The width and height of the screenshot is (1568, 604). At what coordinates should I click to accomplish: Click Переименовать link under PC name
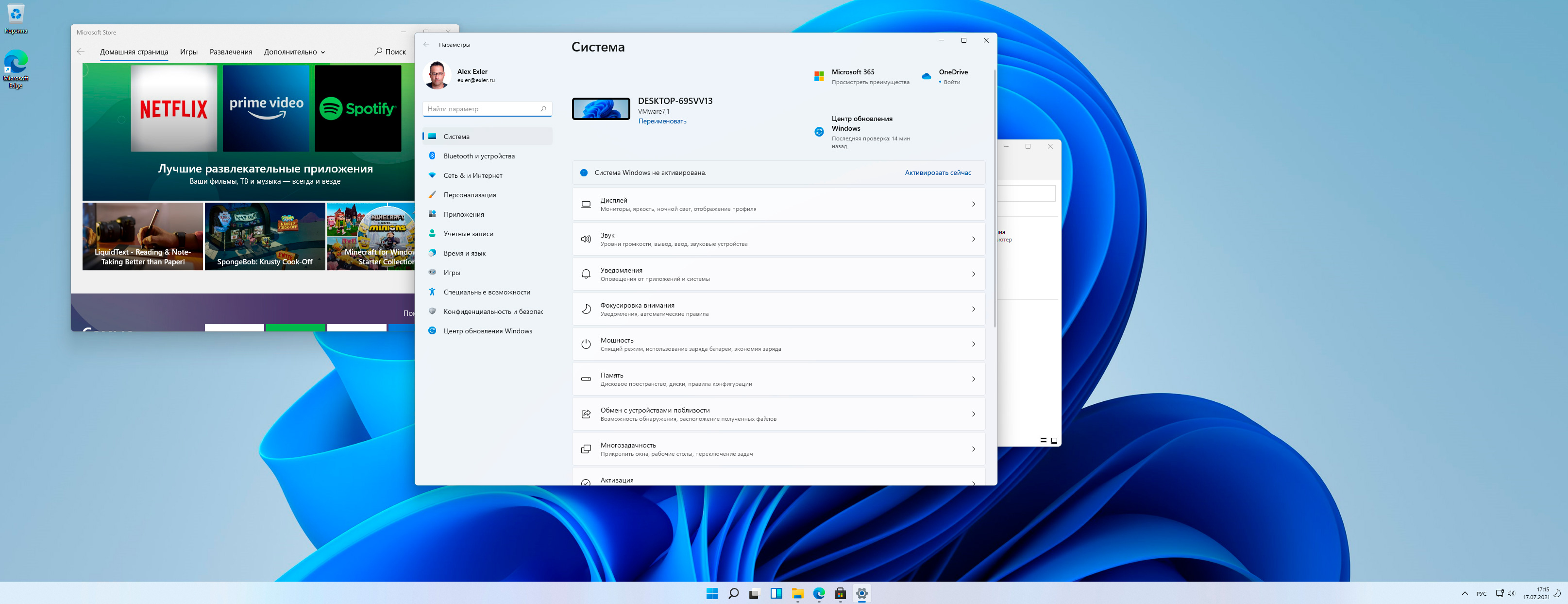[662, 121]
